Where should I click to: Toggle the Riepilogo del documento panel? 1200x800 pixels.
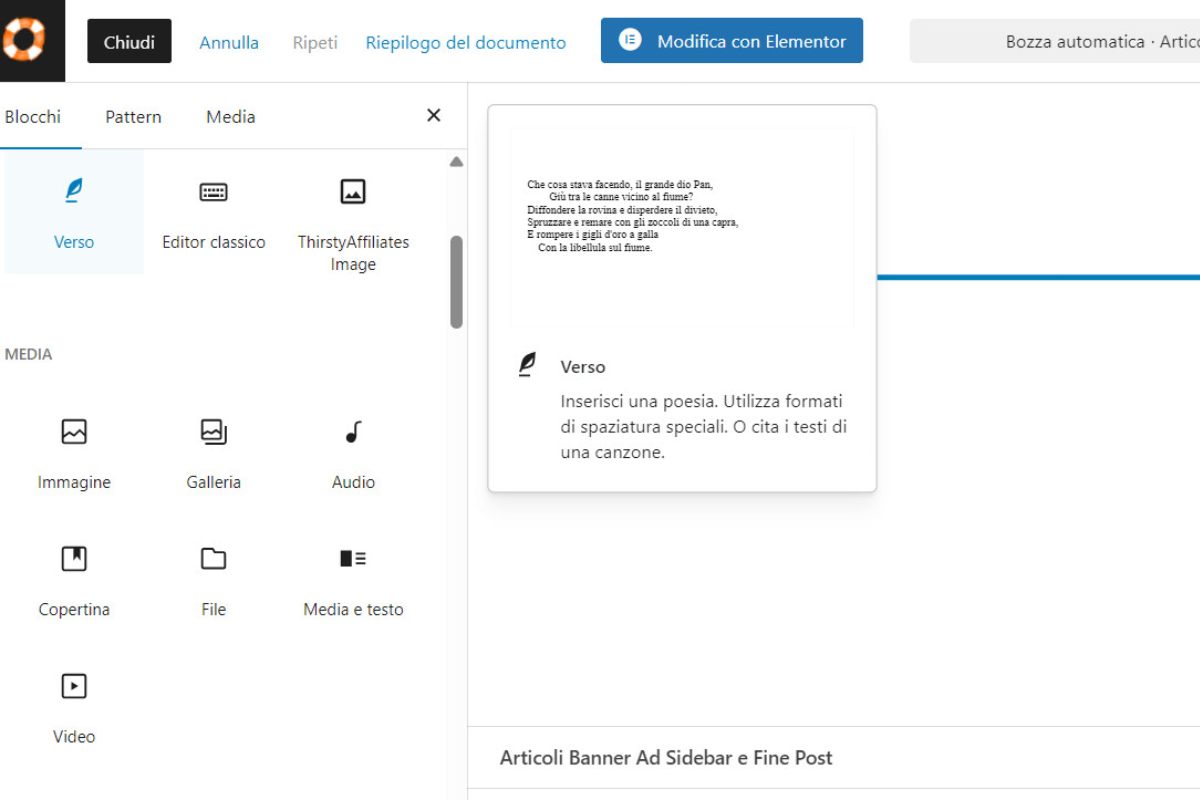point(465,42)
